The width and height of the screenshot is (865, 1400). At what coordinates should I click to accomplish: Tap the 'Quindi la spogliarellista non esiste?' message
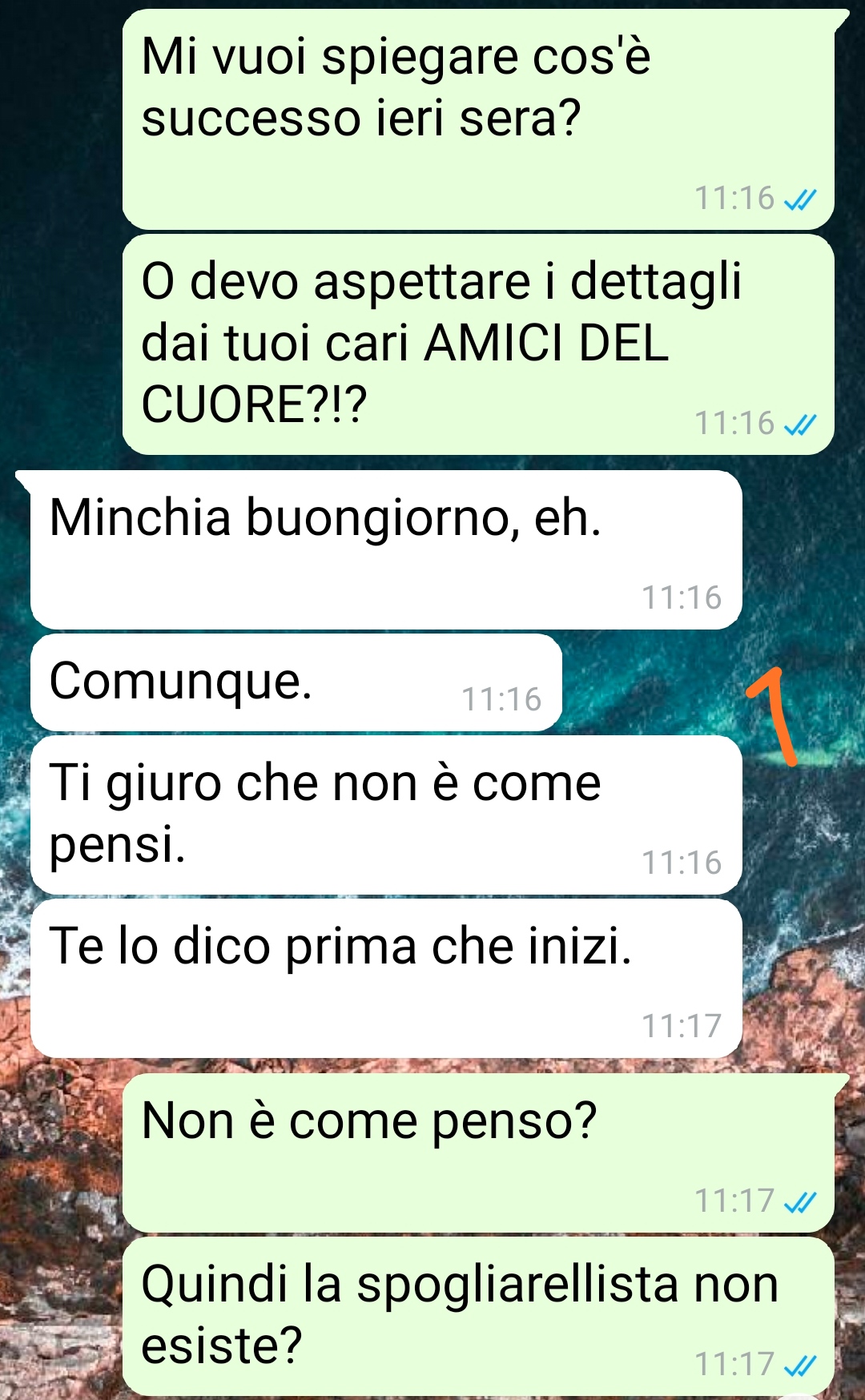click(x=478, y=1317)
